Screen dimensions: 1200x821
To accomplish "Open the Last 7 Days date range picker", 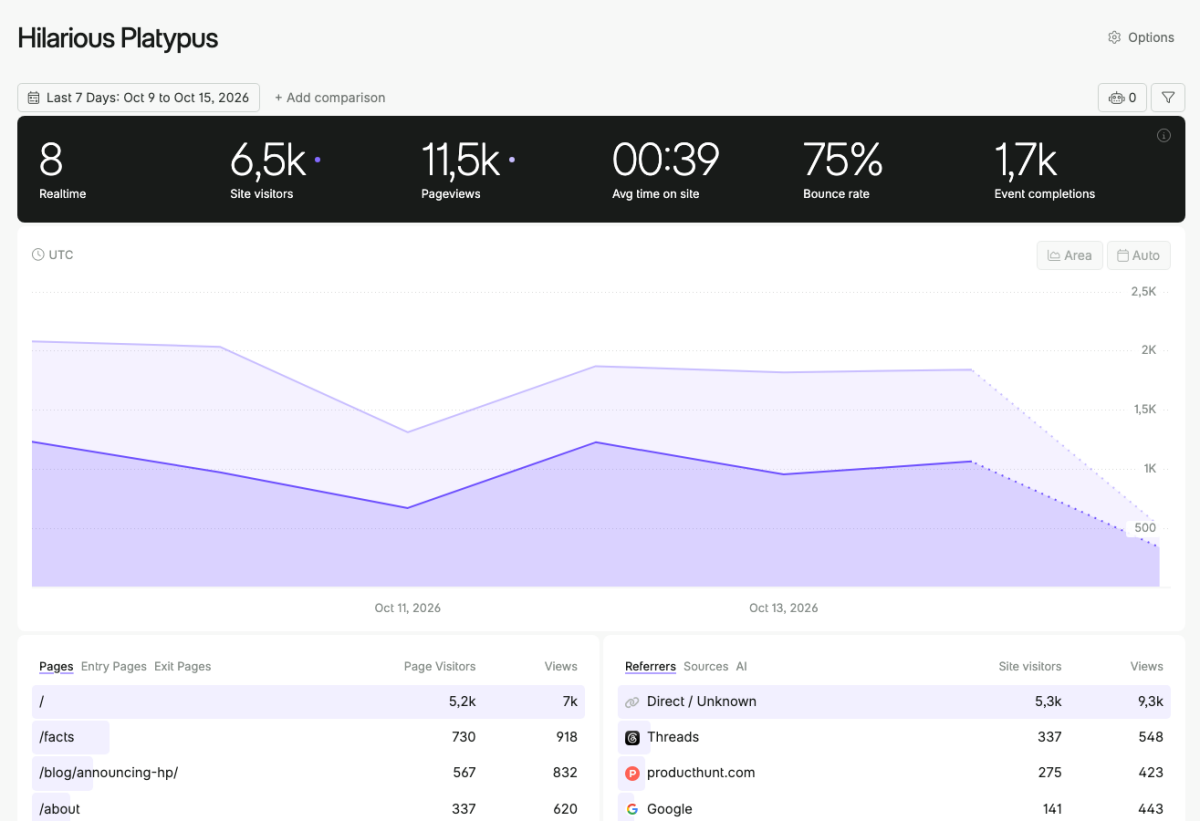I will (x=139, y=97).
